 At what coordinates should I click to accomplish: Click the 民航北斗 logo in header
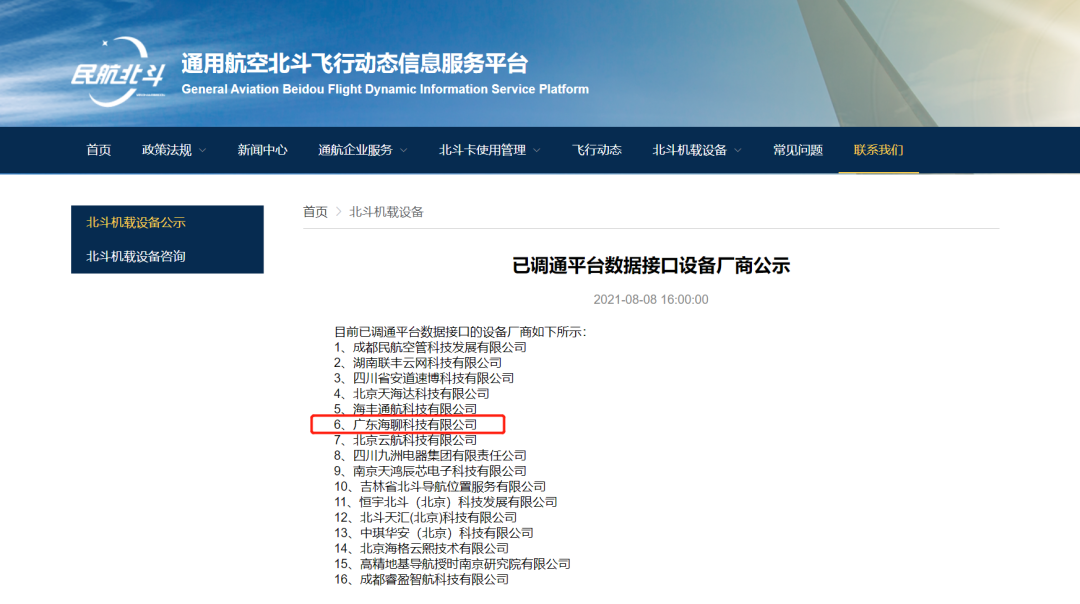pyautogui.click(x=118, y=72)
